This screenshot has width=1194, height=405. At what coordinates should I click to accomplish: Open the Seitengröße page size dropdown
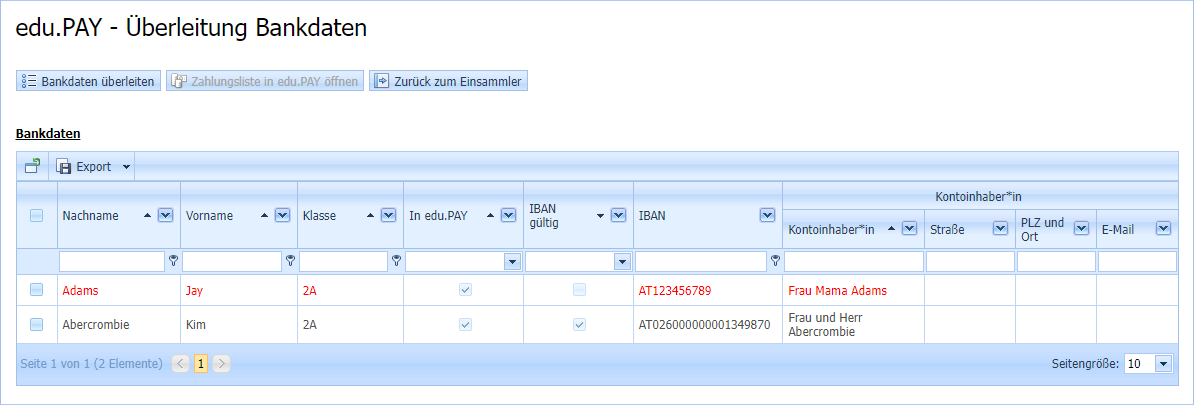(1163, 364)
